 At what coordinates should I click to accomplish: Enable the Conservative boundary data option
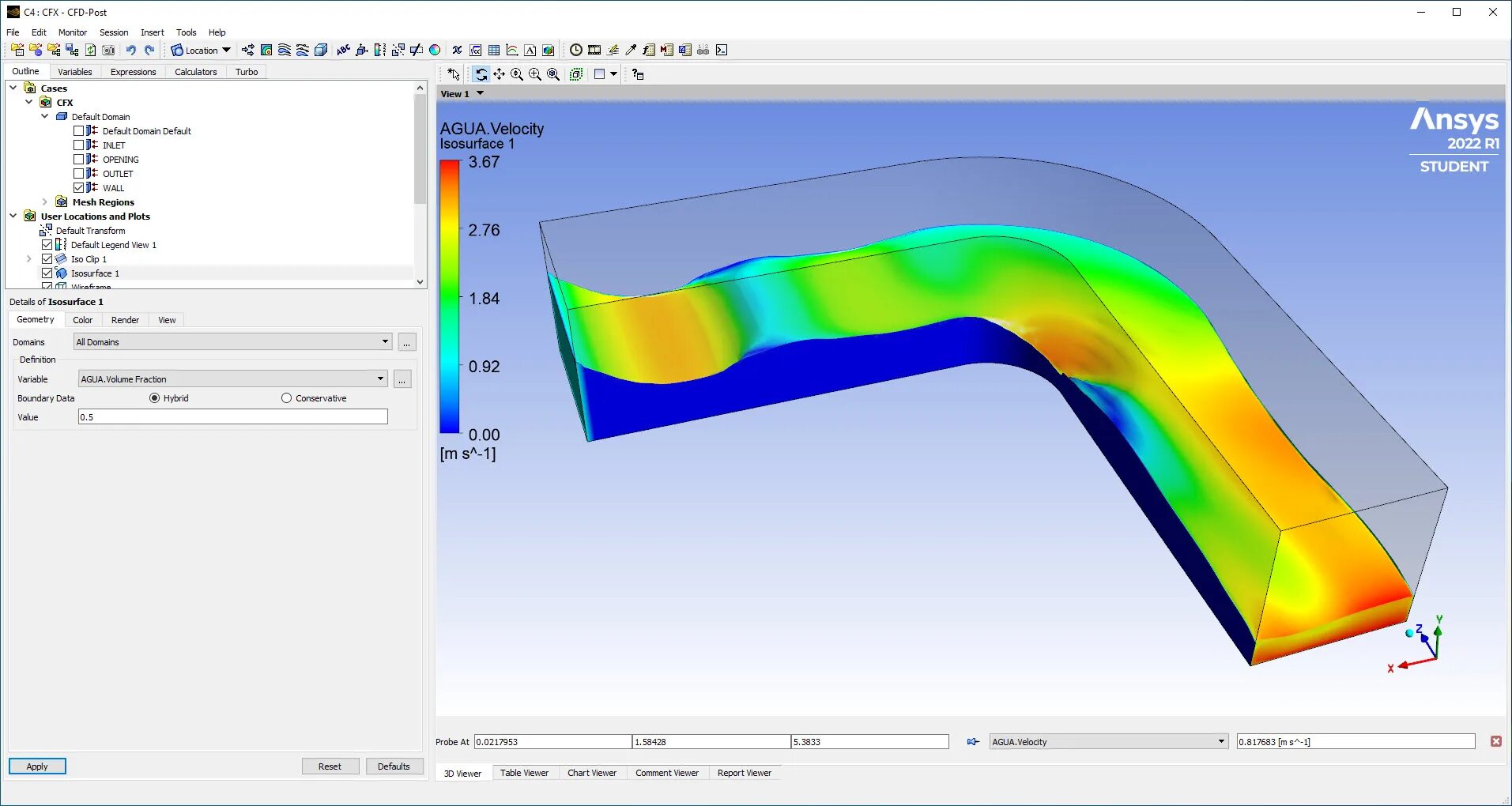286,398
